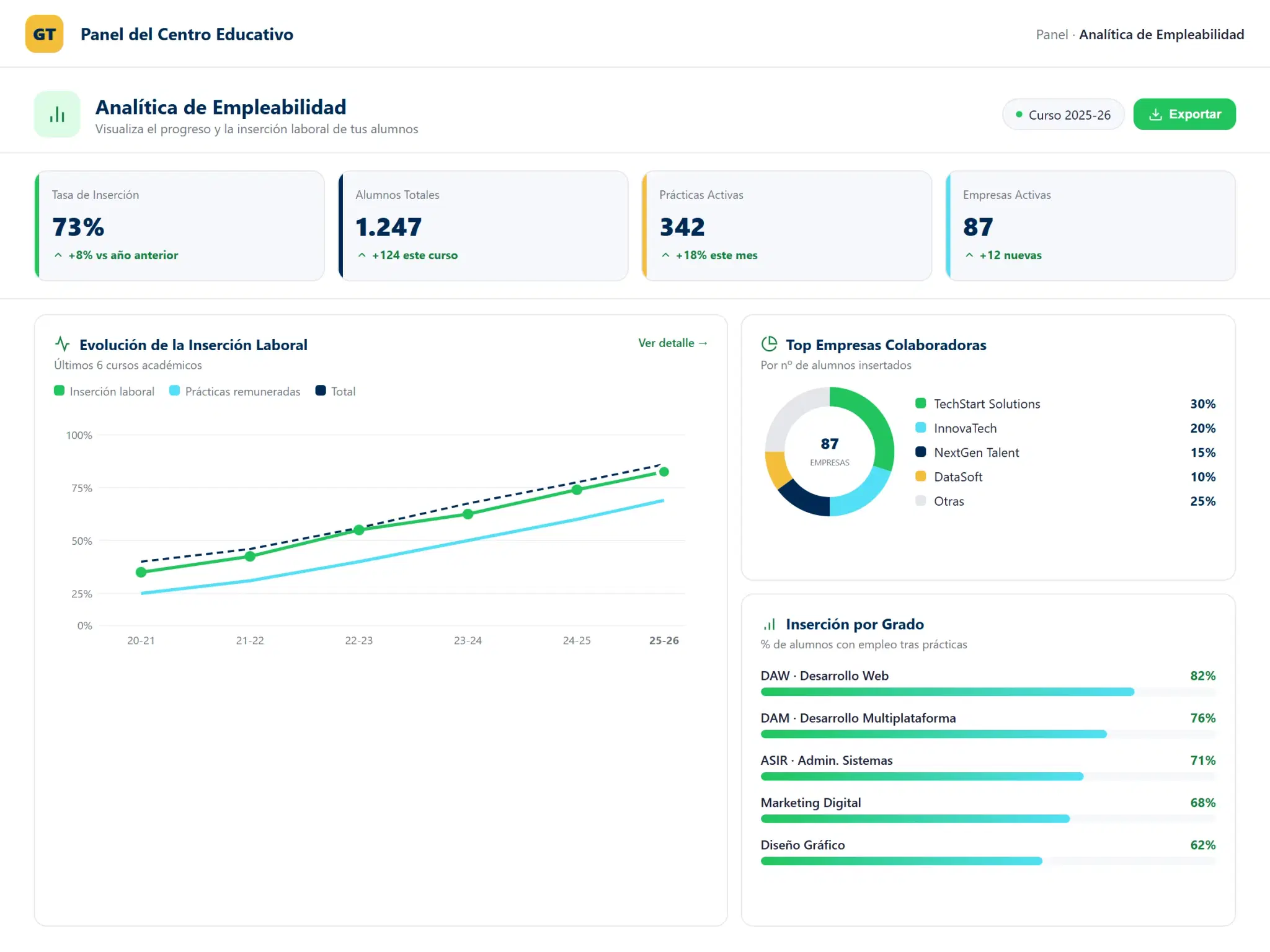This screenshot has height=952, width=1270.
Task: Click the pulse icon beside Evolución de la Inserción
Action: [62, 343]
